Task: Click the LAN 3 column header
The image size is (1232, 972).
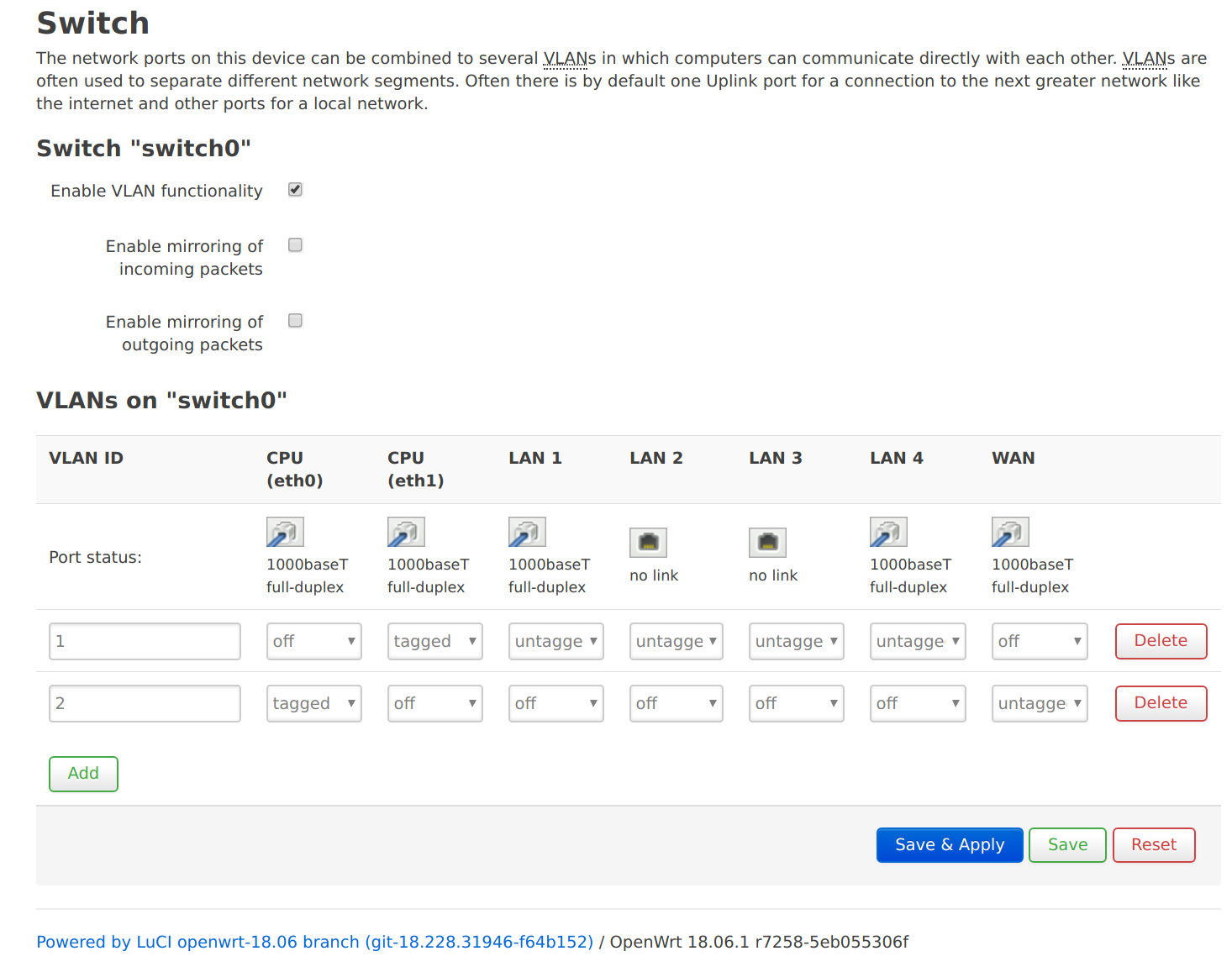Action: [x=776, y=458]
